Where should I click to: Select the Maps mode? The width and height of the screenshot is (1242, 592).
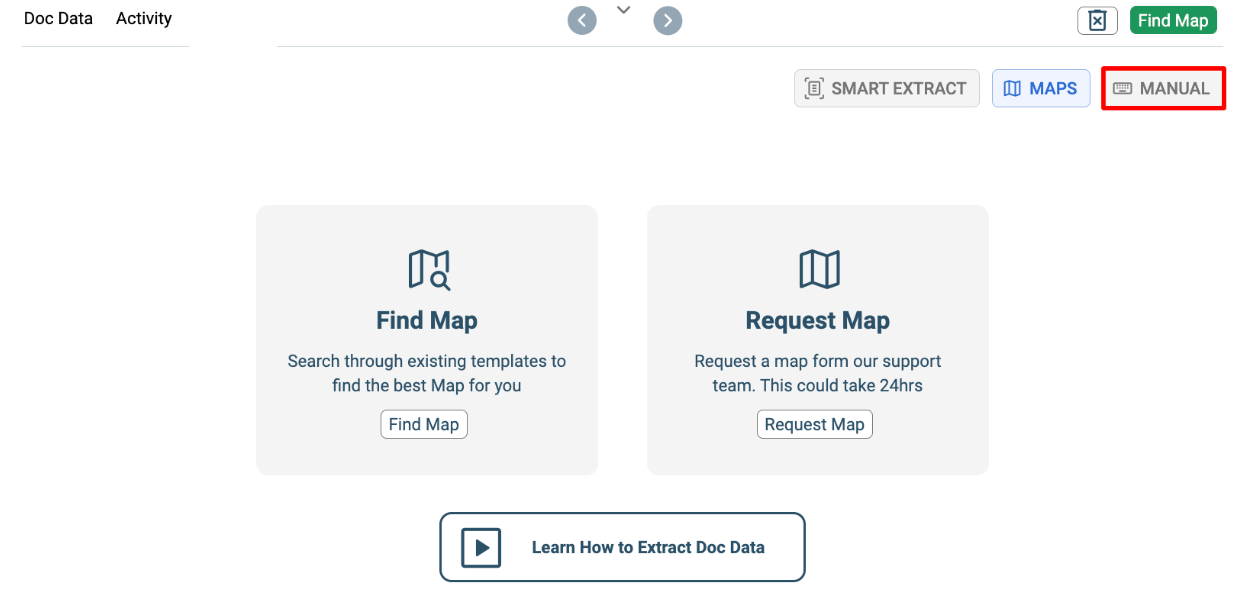[1041, 88]
